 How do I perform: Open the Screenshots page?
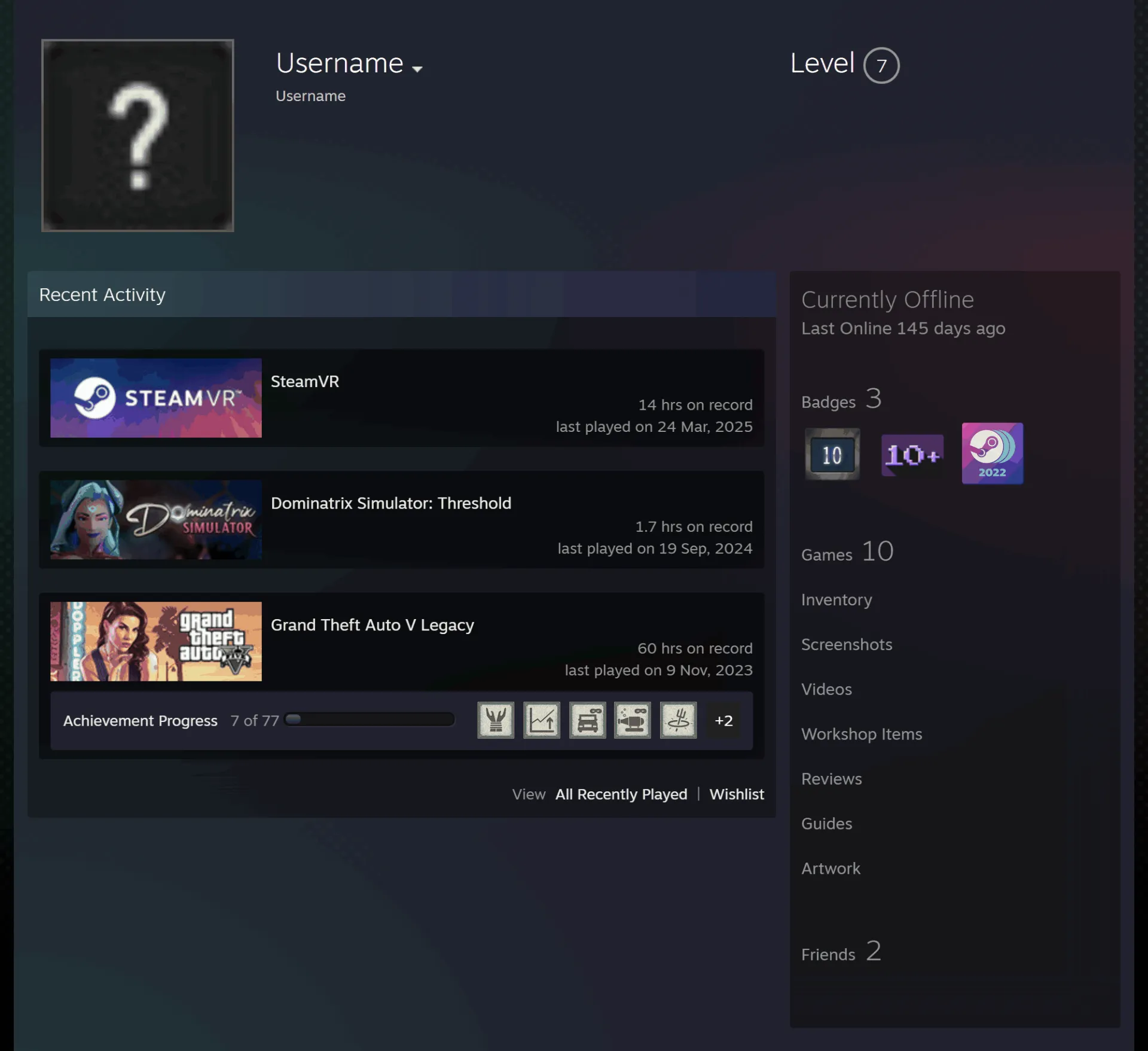click(847, 644)
